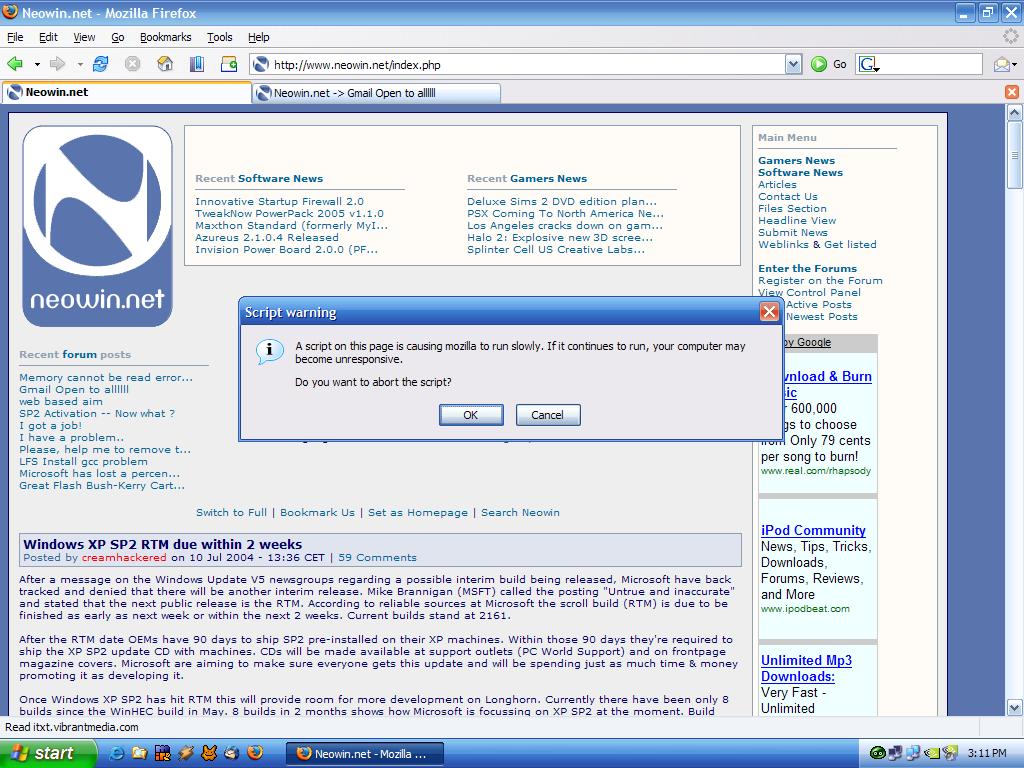This screenshot has height=768, width=1024.
Task: Open the Bookmarks sidebar icon
Action: (x=197, y=64)
